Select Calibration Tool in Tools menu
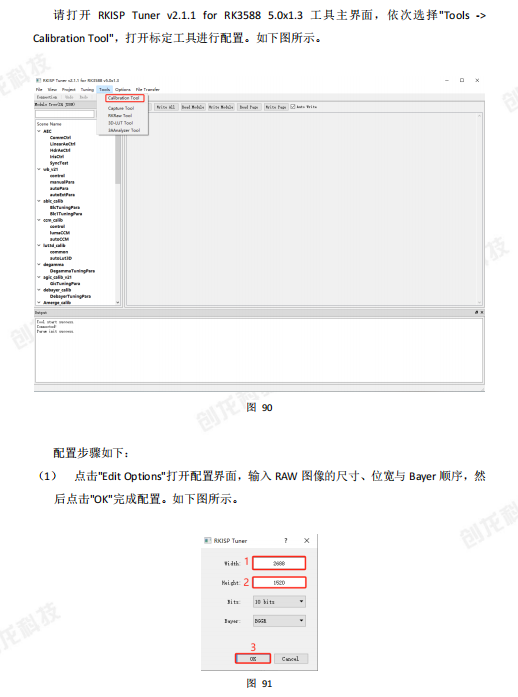 [x=124, y=98]
